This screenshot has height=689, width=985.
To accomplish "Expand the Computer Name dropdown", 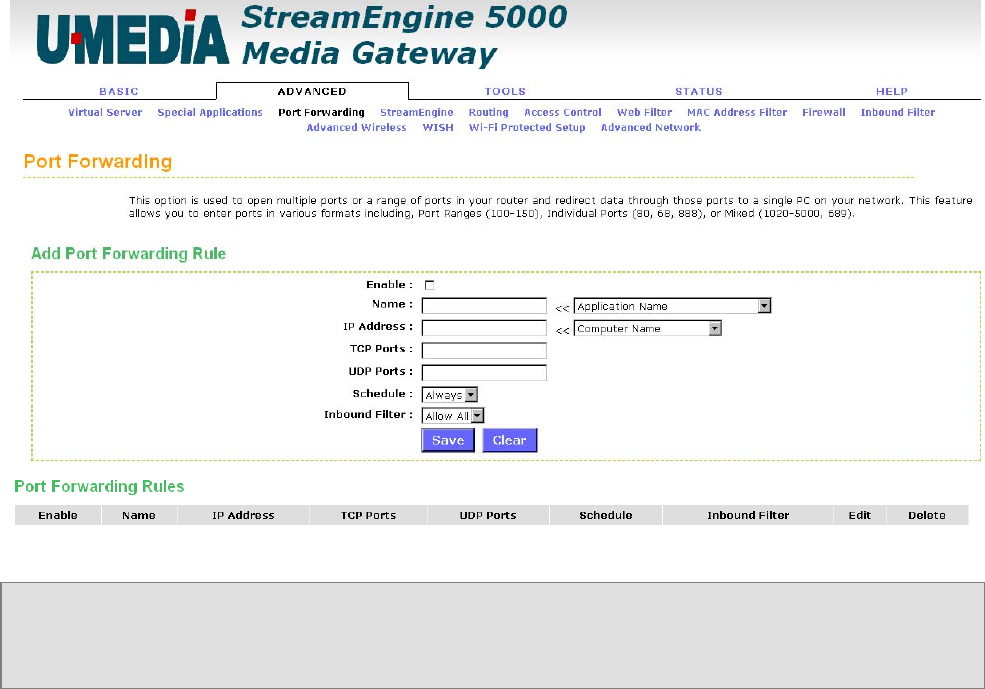I will 648,328.
